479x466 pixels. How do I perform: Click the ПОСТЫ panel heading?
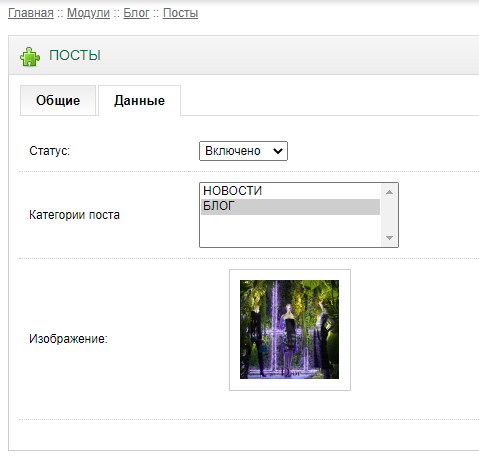[75, 55]
